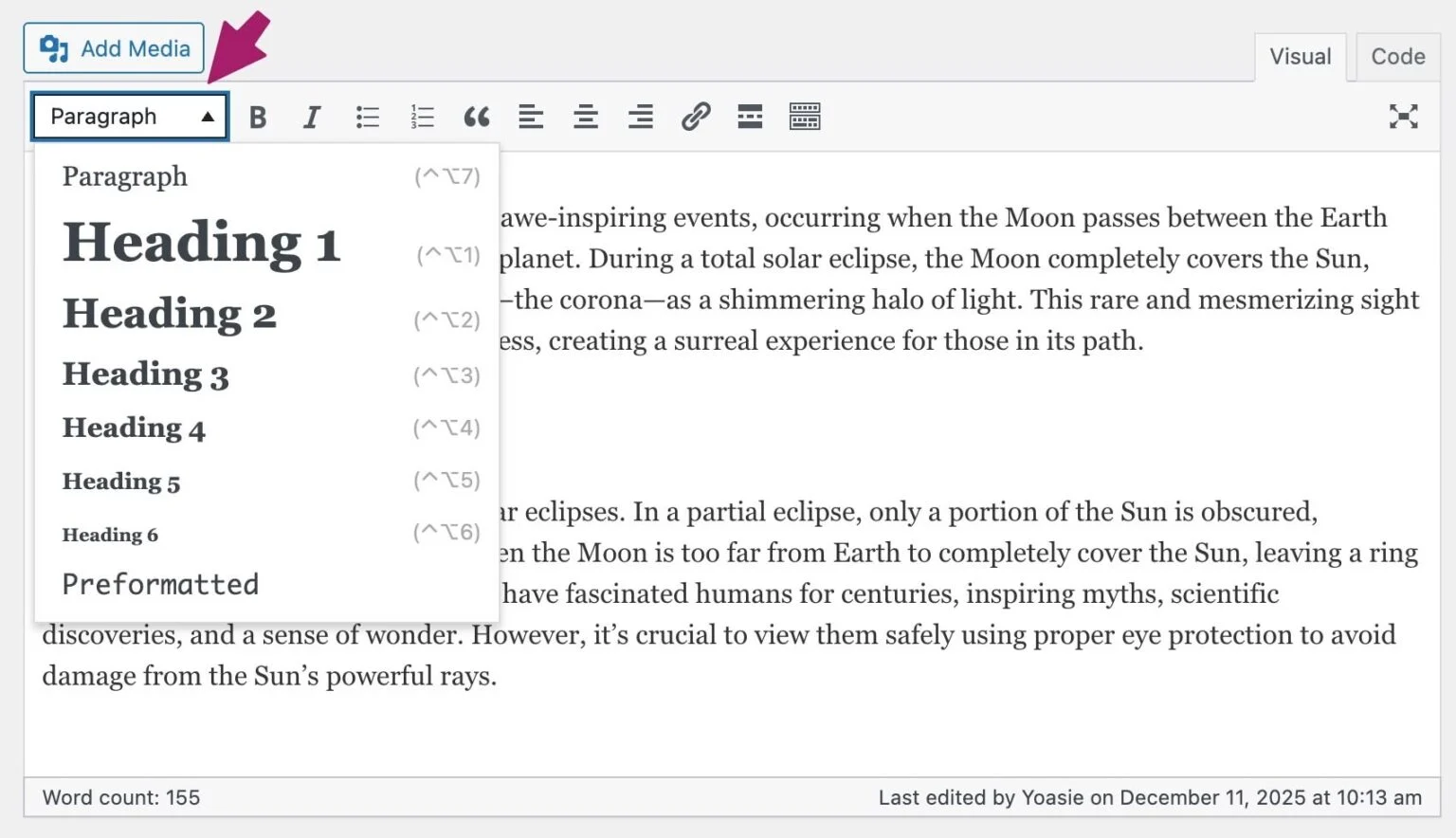Create a numbered list
This screenshot has height=838, width=1456.
(422, 116)
